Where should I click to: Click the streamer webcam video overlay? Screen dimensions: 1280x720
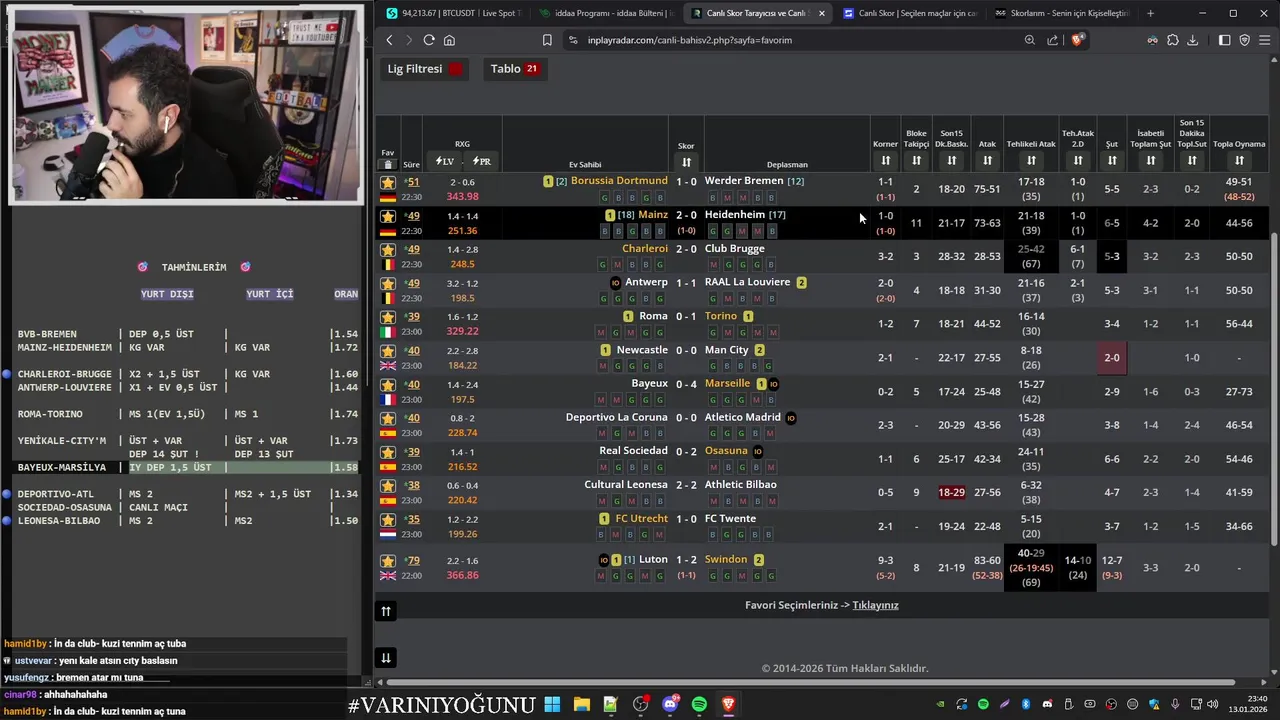[x=186, y=105]
